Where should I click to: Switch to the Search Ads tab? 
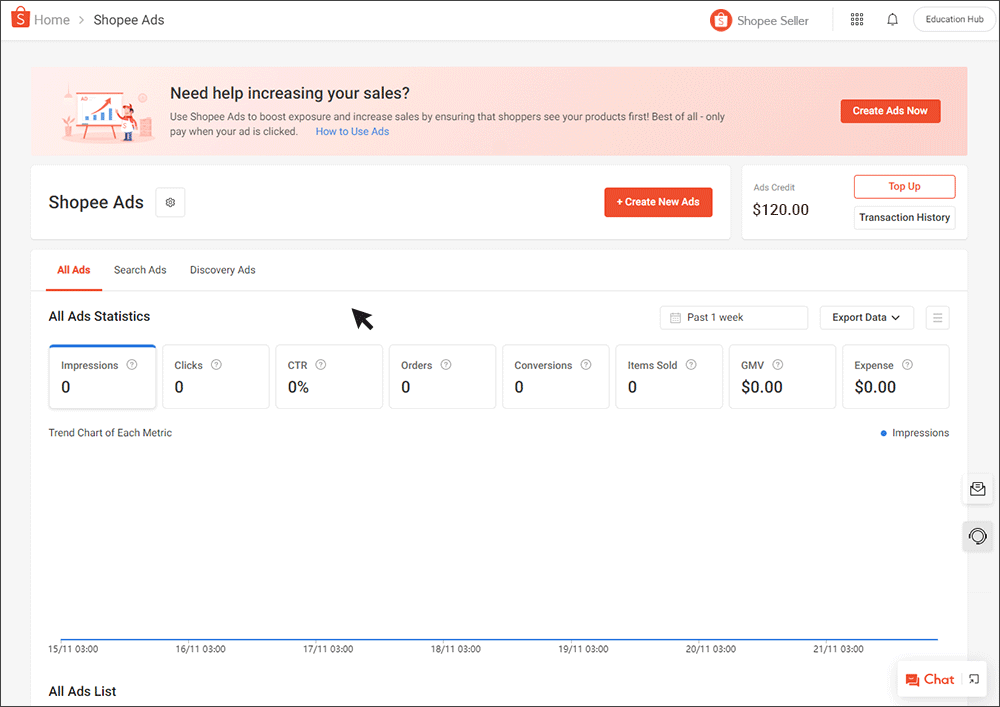click(139, 270)
